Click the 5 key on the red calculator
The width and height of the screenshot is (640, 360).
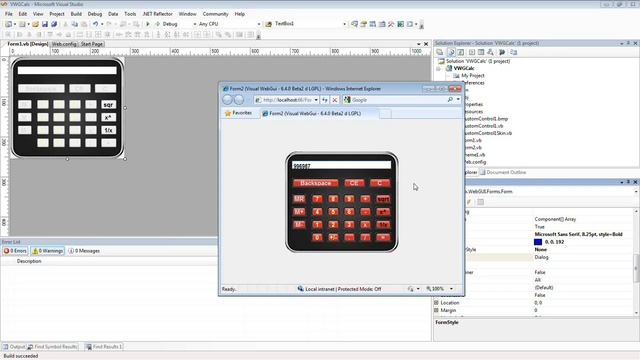333,212
